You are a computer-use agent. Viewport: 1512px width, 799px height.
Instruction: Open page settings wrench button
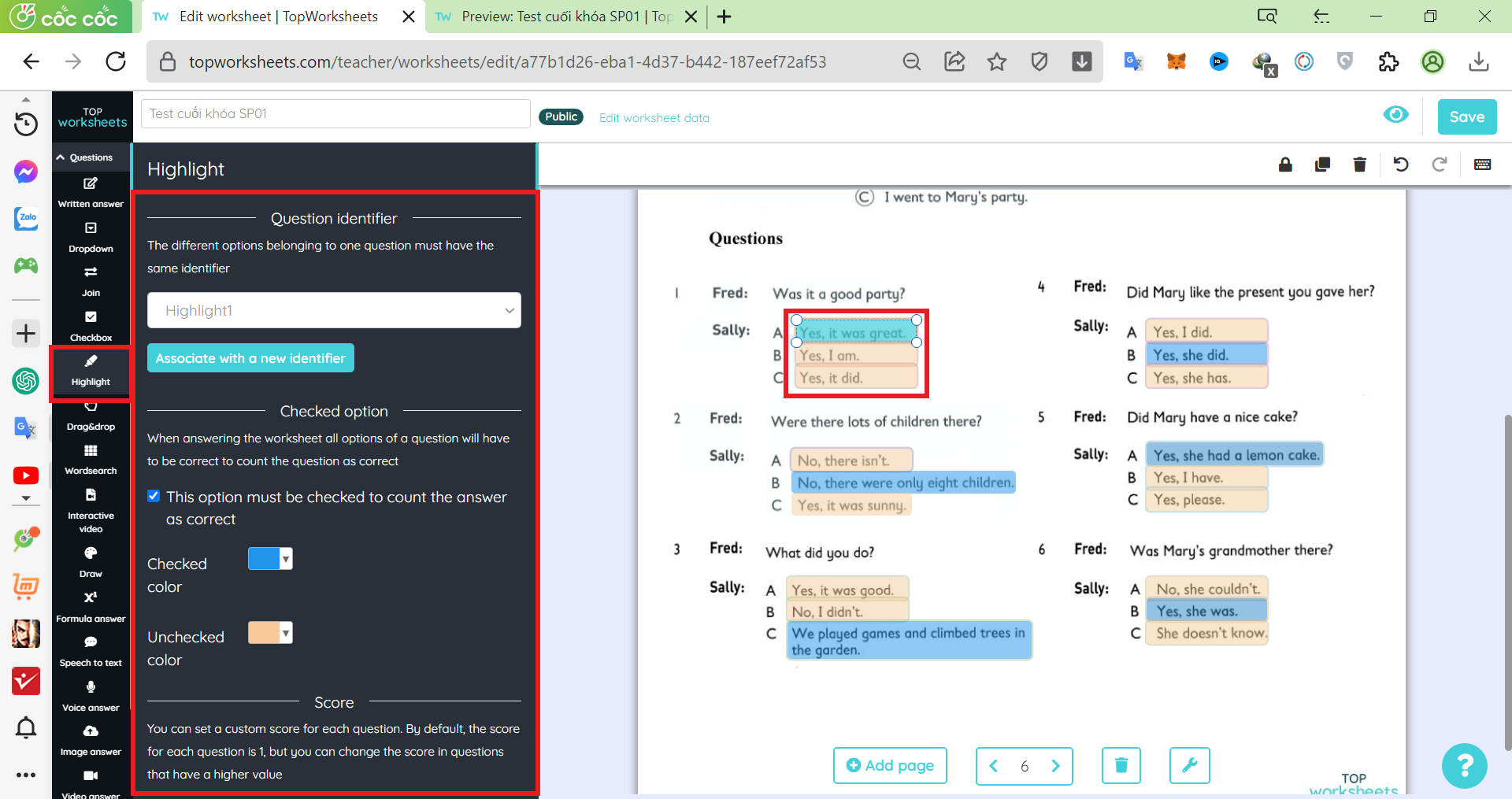point(1189,765)
